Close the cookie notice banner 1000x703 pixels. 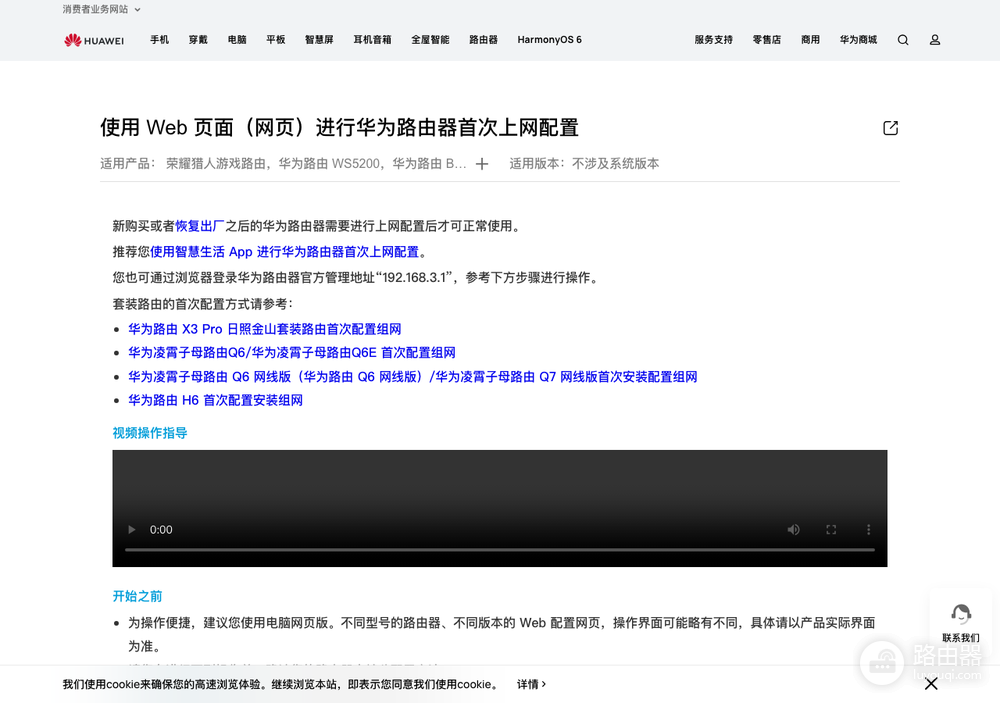(931, 684)
